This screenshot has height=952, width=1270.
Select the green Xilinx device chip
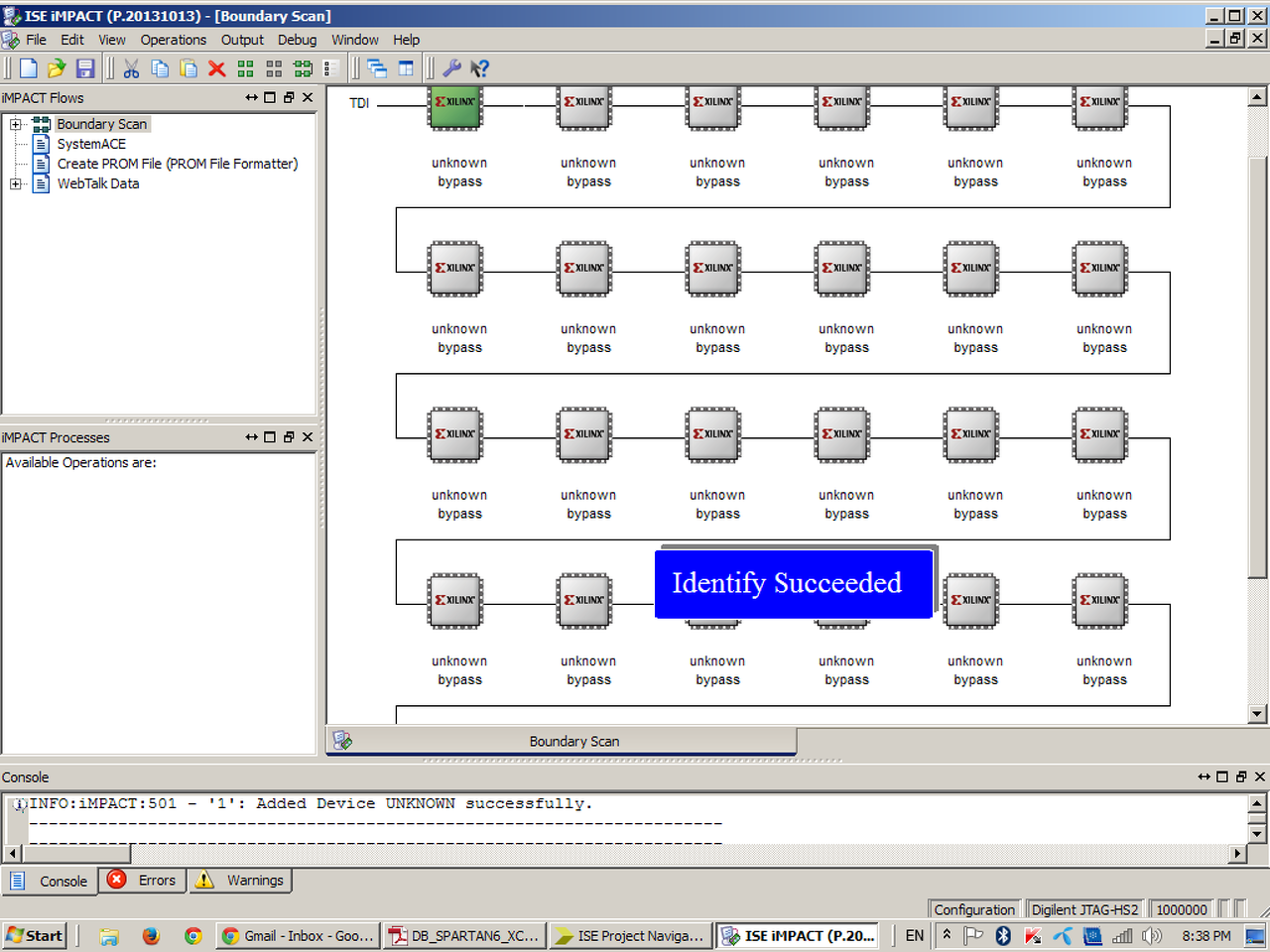pos(455,107)
